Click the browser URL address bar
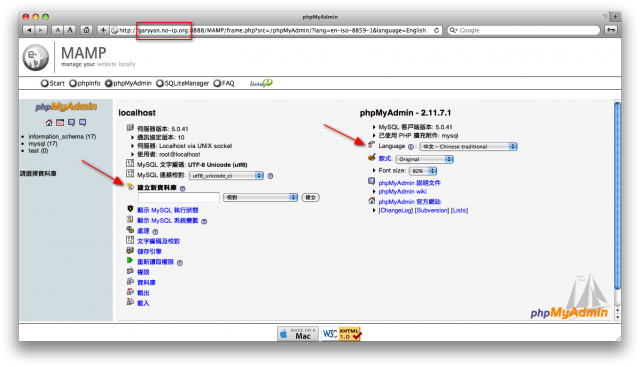 pos(276,30)
